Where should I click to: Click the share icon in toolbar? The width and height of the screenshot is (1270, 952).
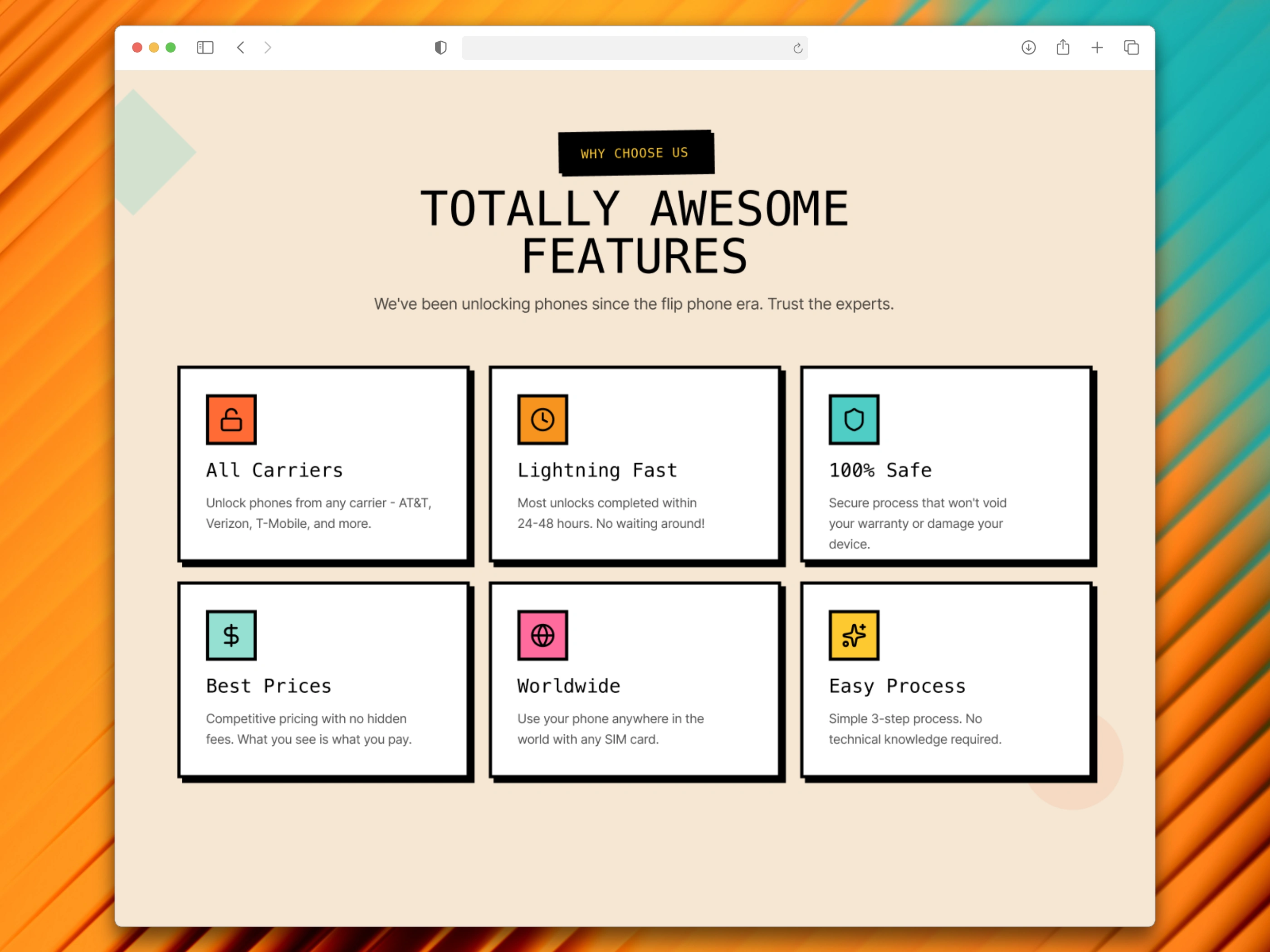[x=1063, y=48]
